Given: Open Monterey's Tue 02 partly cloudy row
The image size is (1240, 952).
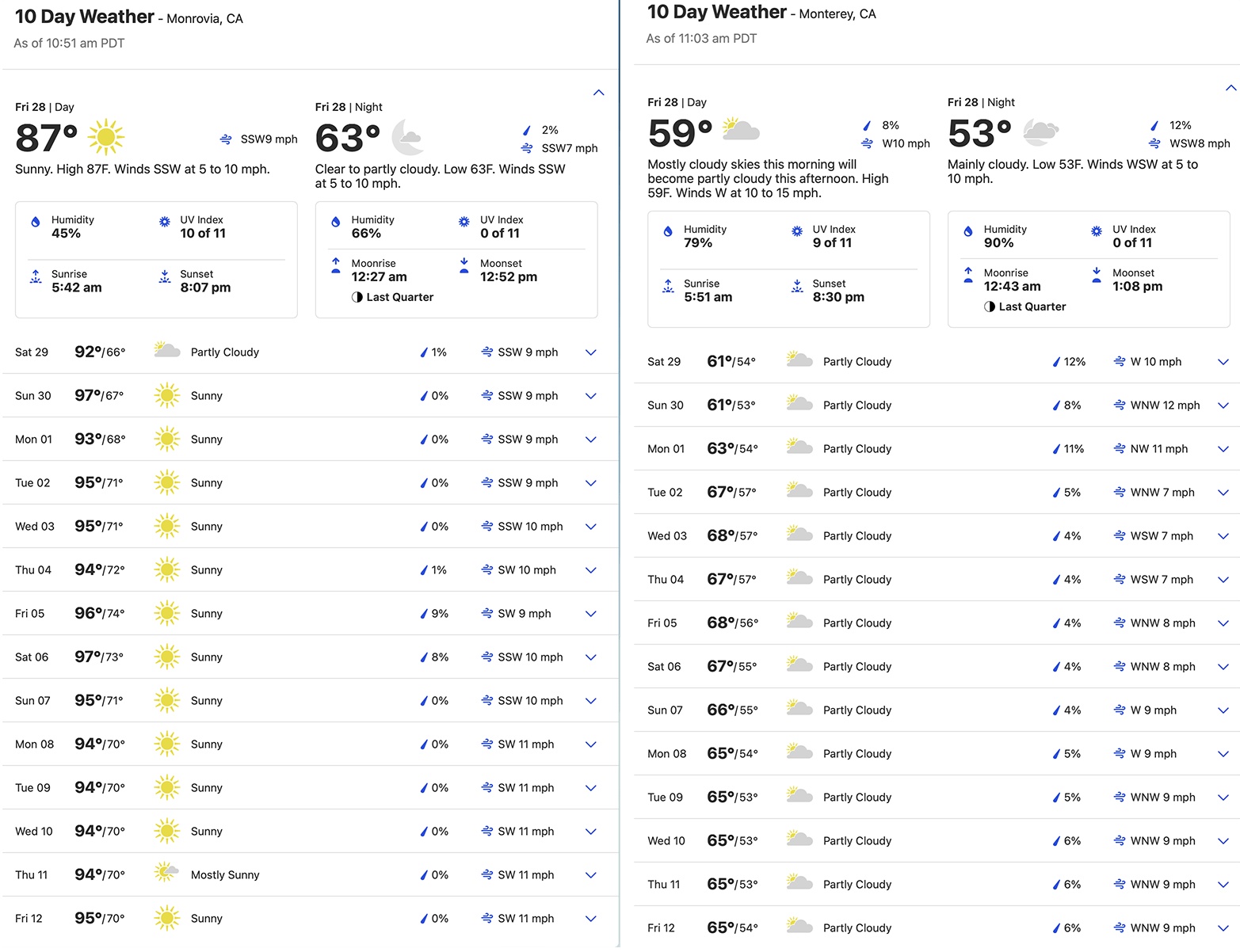Looking at the screenshot, I should tap(937, 493).
